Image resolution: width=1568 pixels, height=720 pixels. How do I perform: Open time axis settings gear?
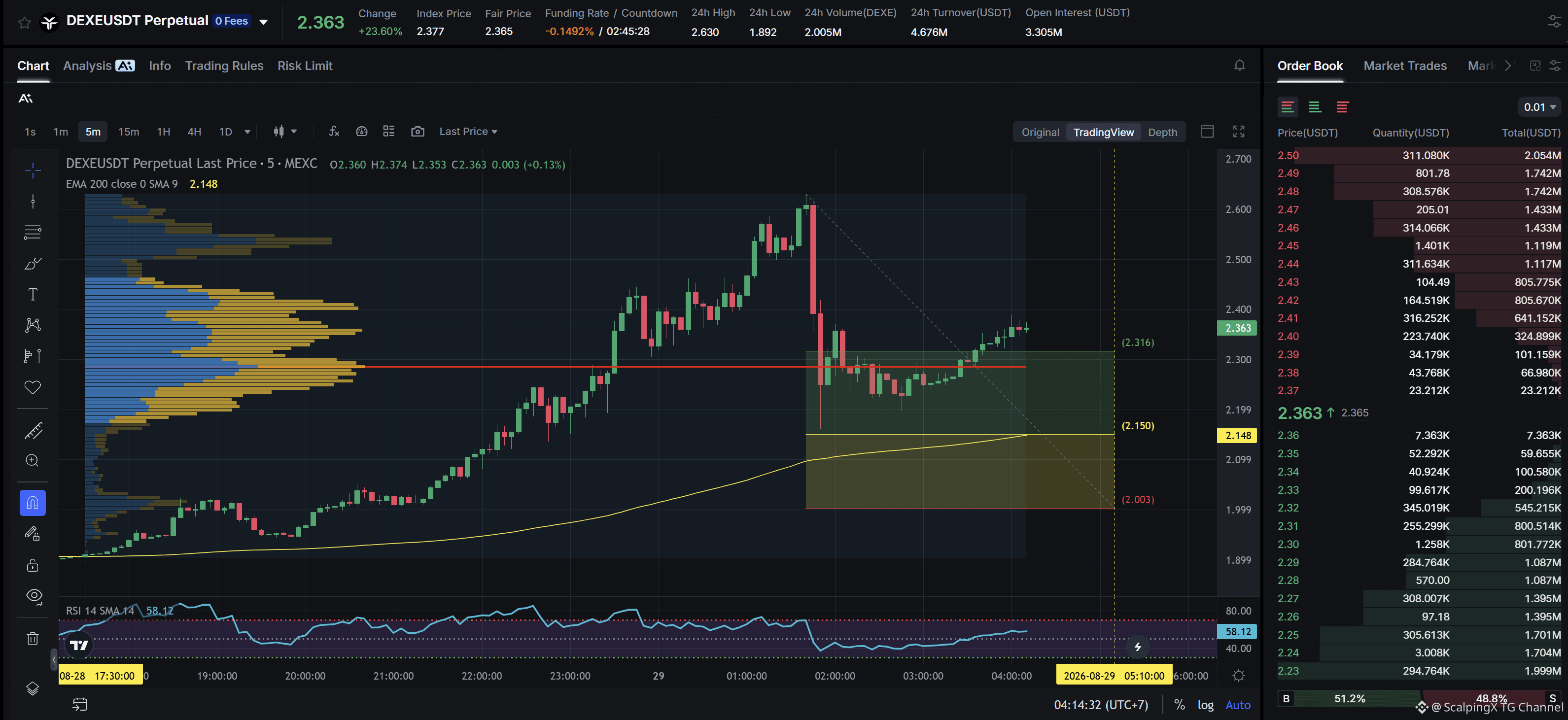[x=1239, y=676]
